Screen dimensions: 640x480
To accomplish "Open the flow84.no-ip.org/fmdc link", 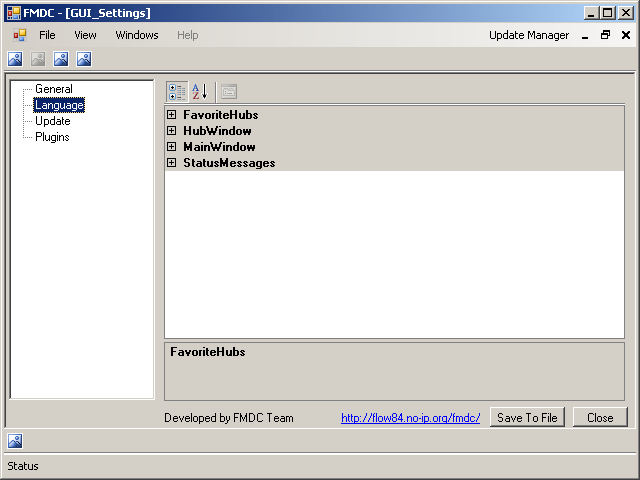I will point(411,418).
